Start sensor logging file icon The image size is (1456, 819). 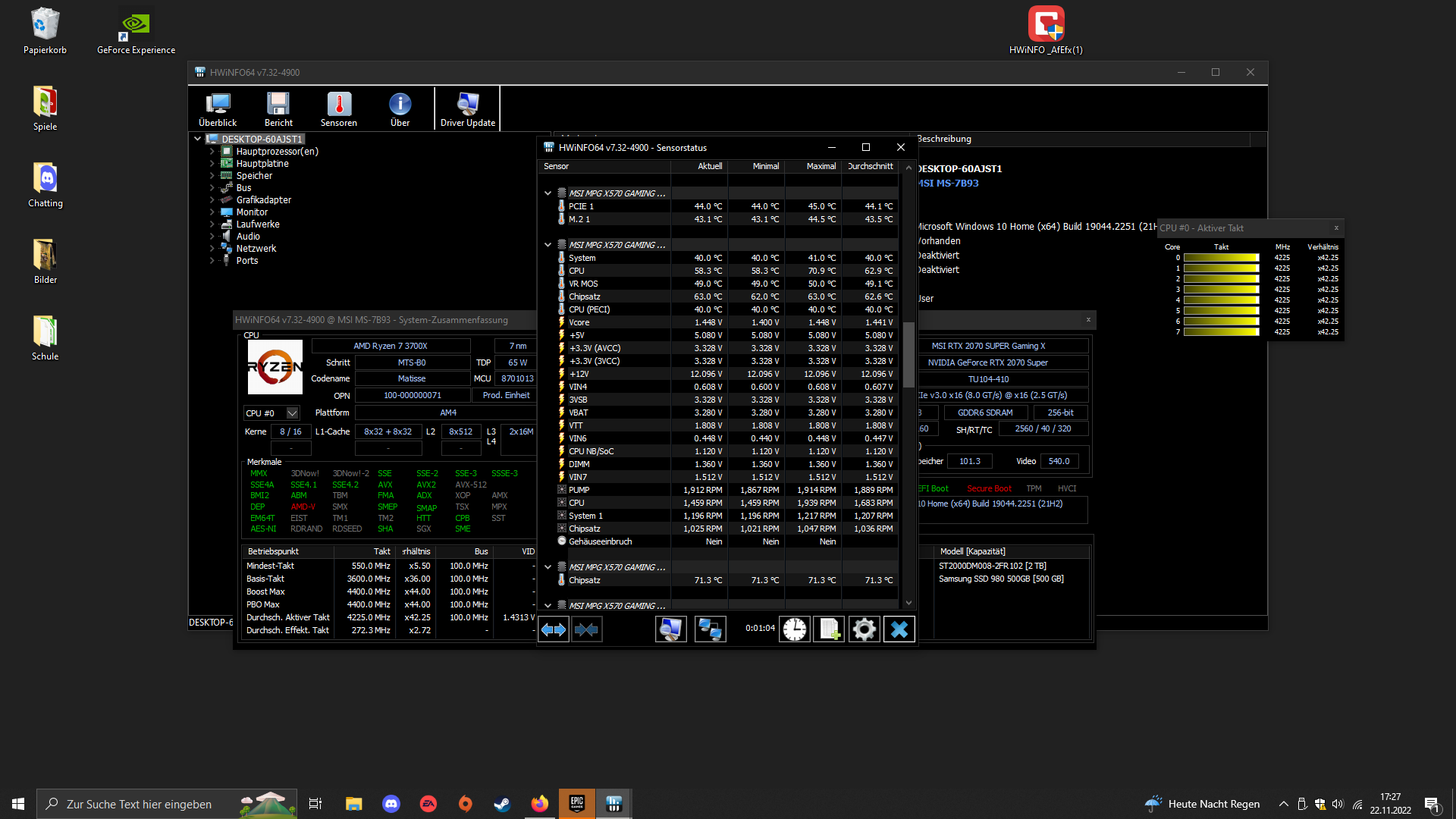click(x=829, y=629)
